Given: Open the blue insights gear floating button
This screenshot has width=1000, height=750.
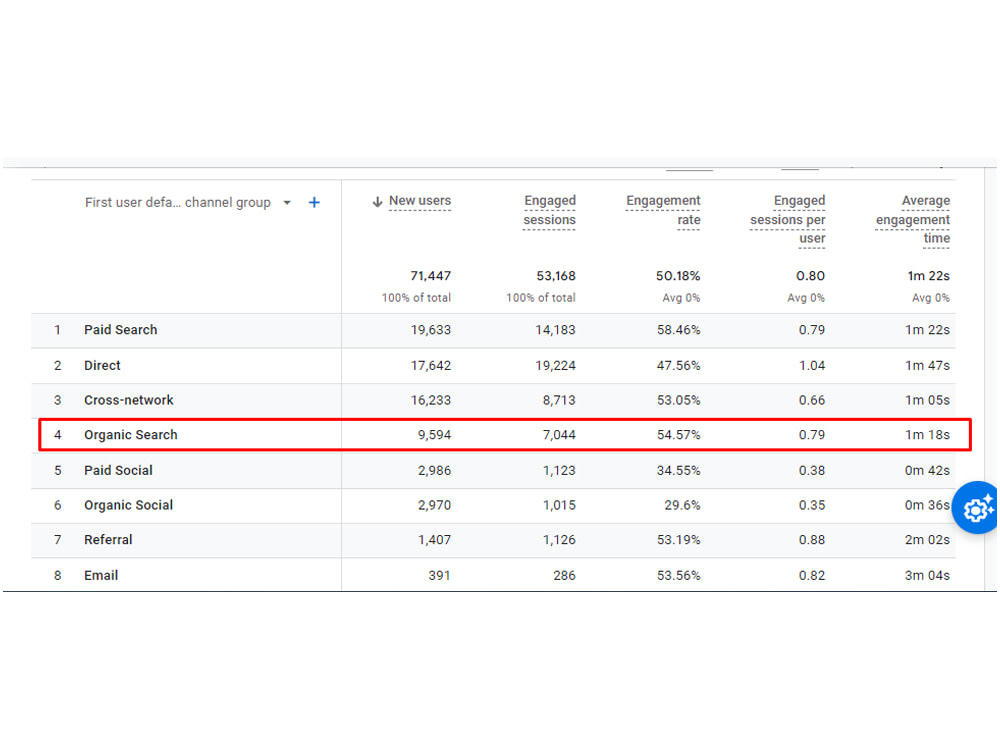Looking at the screenshot, I should pyautogui.click(x=976, y=508).
